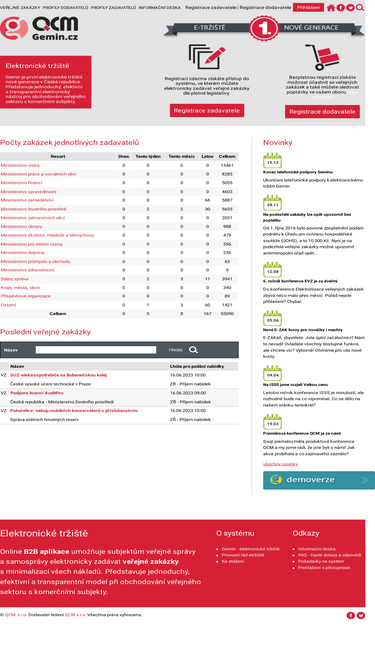Click the 15.12 calendar news icon
The height and width of the screenshot is (667, 375).
pyautogui.click(x=273, y=161)
